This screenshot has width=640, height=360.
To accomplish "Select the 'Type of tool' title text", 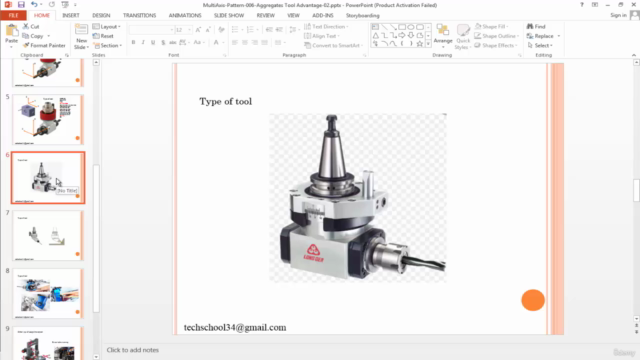I will (225, 102).
